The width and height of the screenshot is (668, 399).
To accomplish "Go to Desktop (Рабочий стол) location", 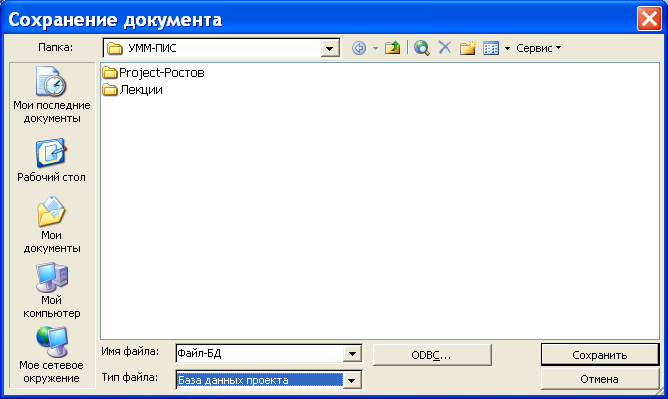I will (52, 161).
